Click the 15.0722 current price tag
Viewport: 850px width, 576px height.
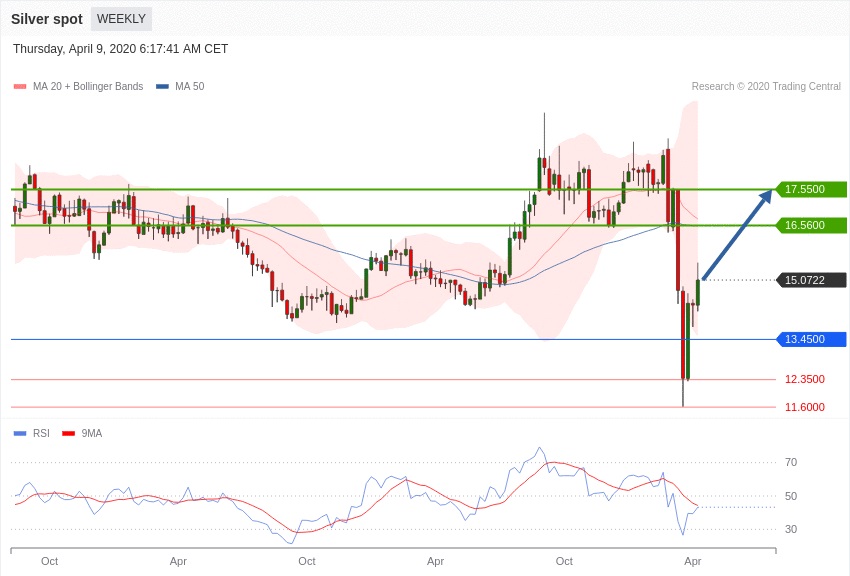tap(811, 280)
